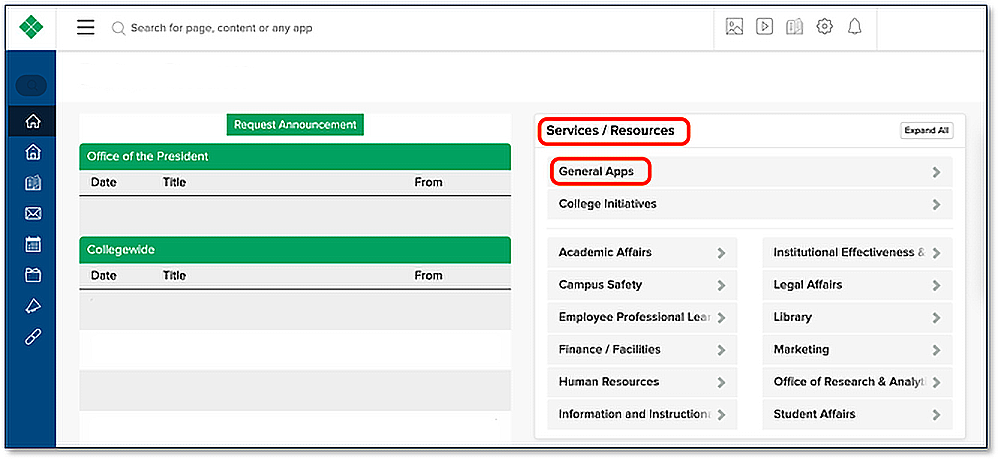The image size is (1001, 462).
Task: Click the green diamond portal logo
Action: point(31,27)
